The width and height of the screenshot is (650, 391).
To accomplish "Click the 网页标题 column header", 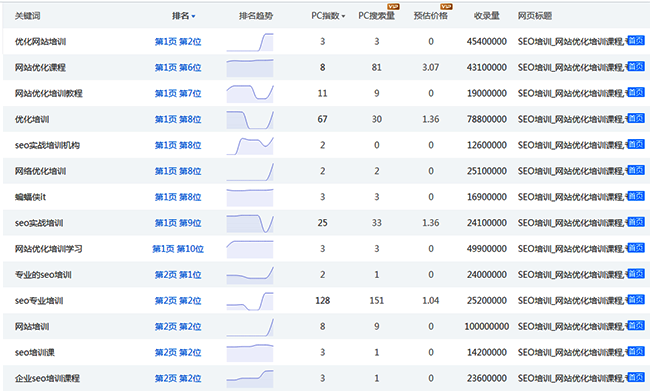I will (535, 16).
